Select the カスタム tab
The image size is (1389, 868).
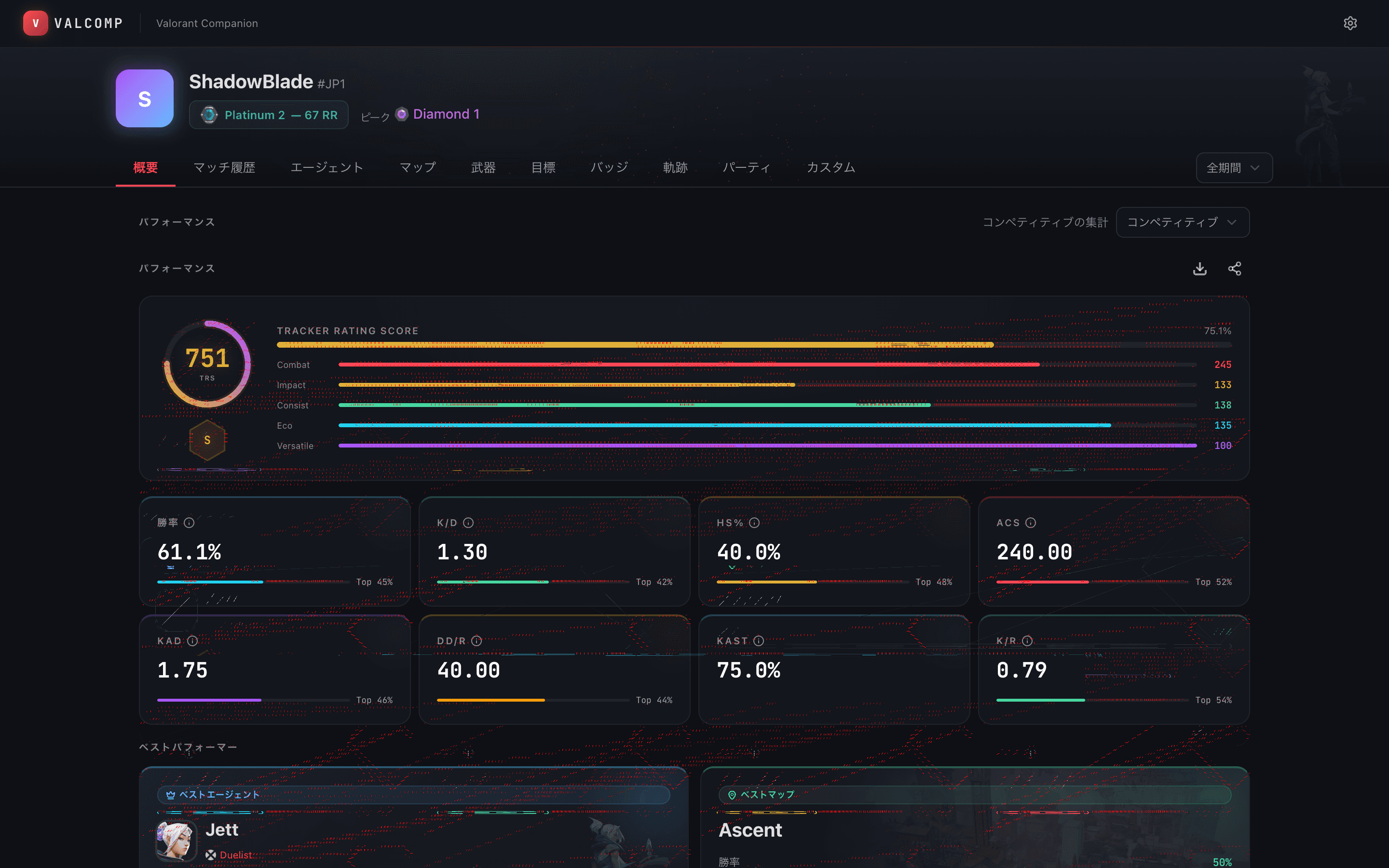[x=831, y=168]
